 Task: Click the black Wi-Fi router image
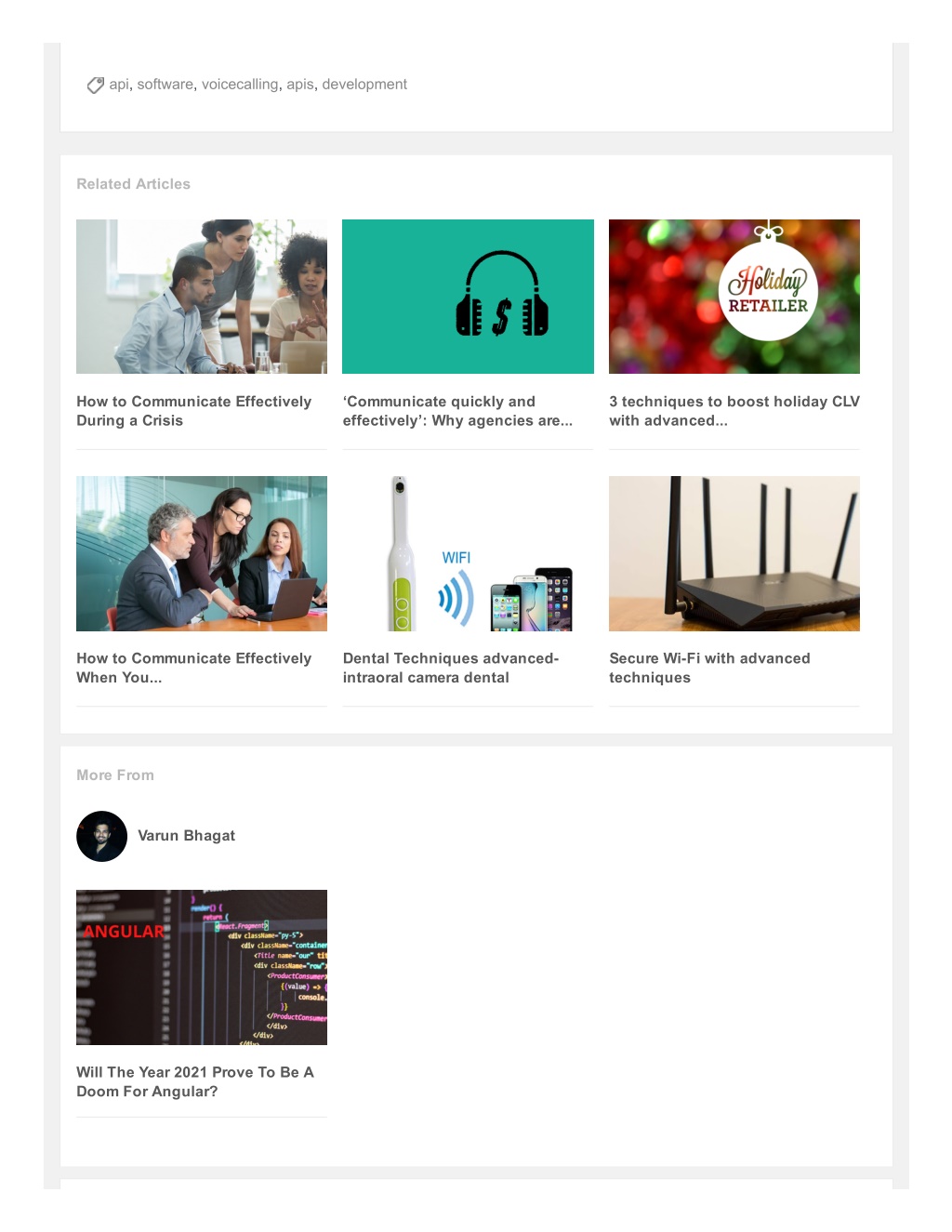tap(734, 553)
